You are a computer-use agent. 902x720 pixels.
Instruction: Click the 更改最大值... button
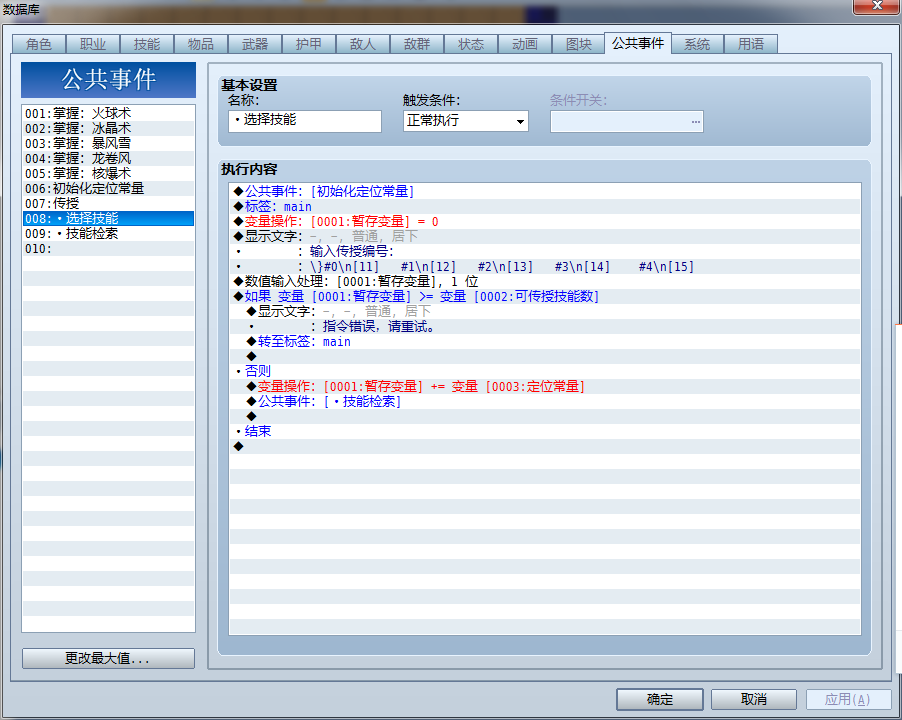pos(108,658)
